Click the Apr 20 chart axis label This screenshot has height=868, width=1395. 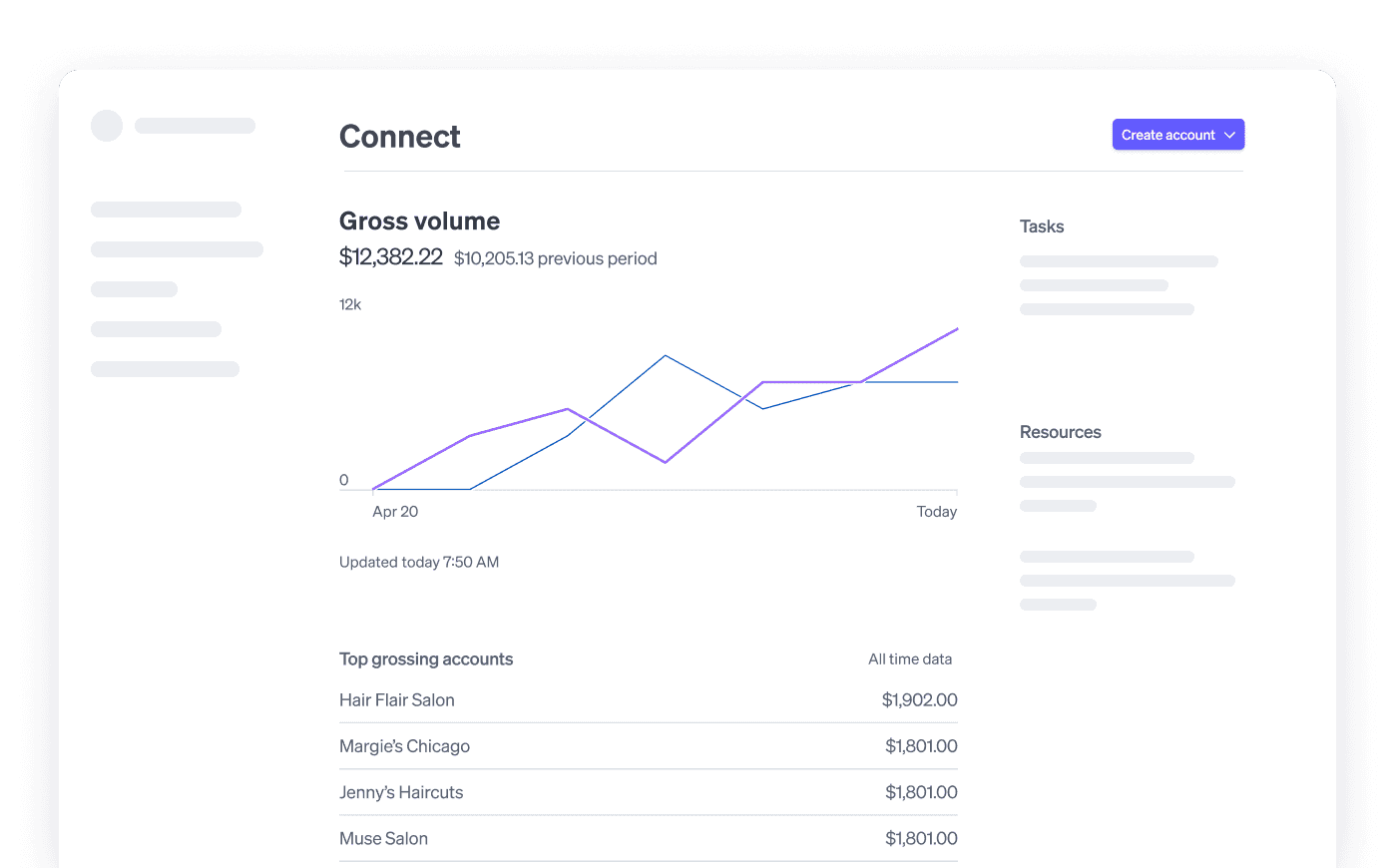395,512
